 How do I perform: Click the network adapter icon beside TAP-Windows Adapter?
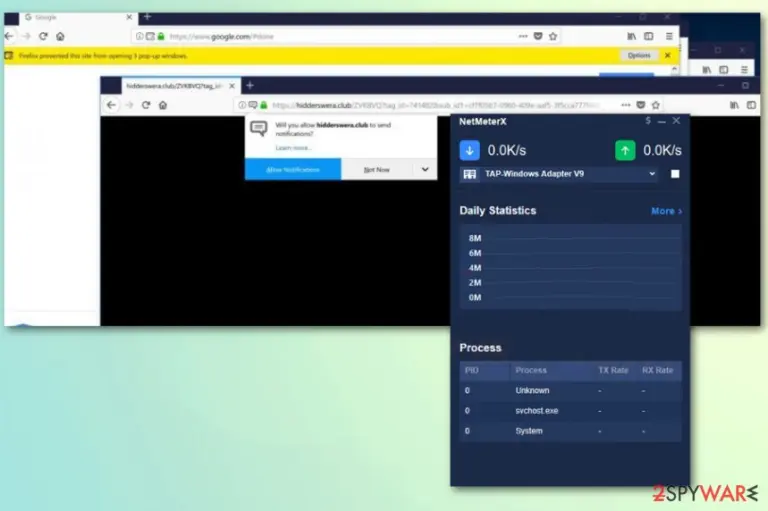pyautogui.click(x=470, y=174)
